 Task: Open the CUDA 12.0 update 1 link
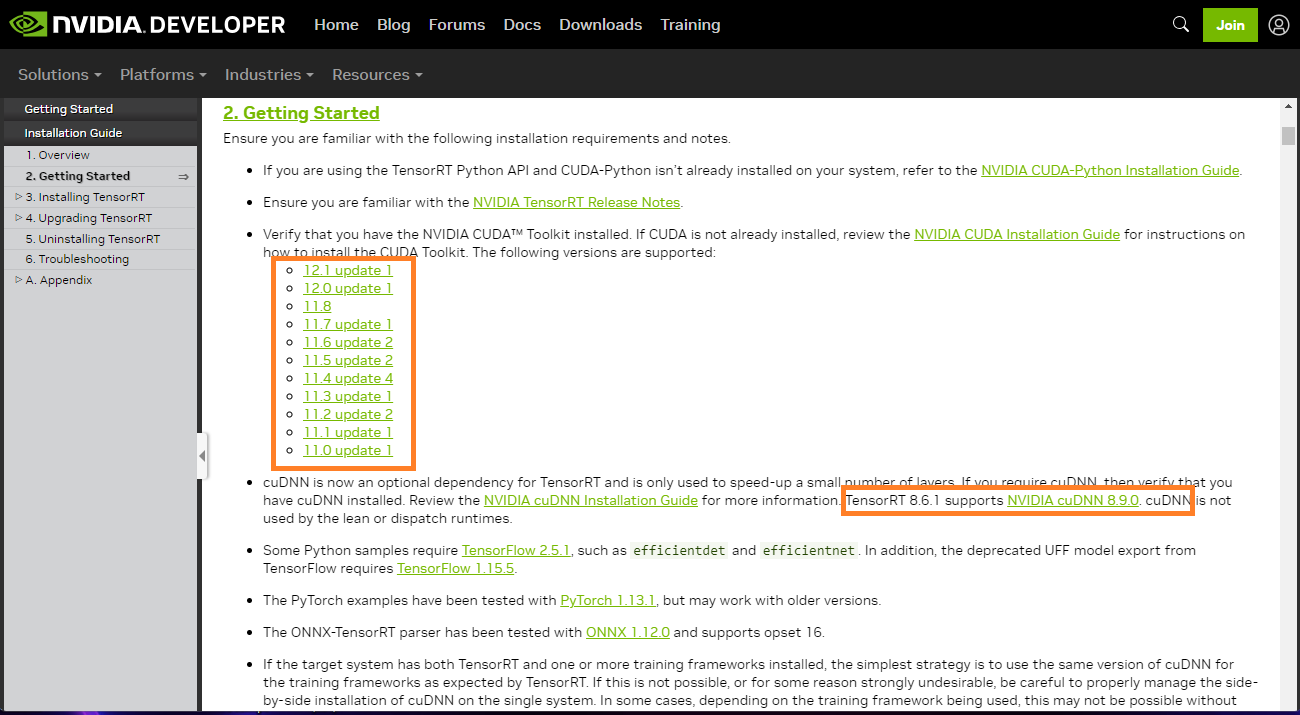pos(348,288)
